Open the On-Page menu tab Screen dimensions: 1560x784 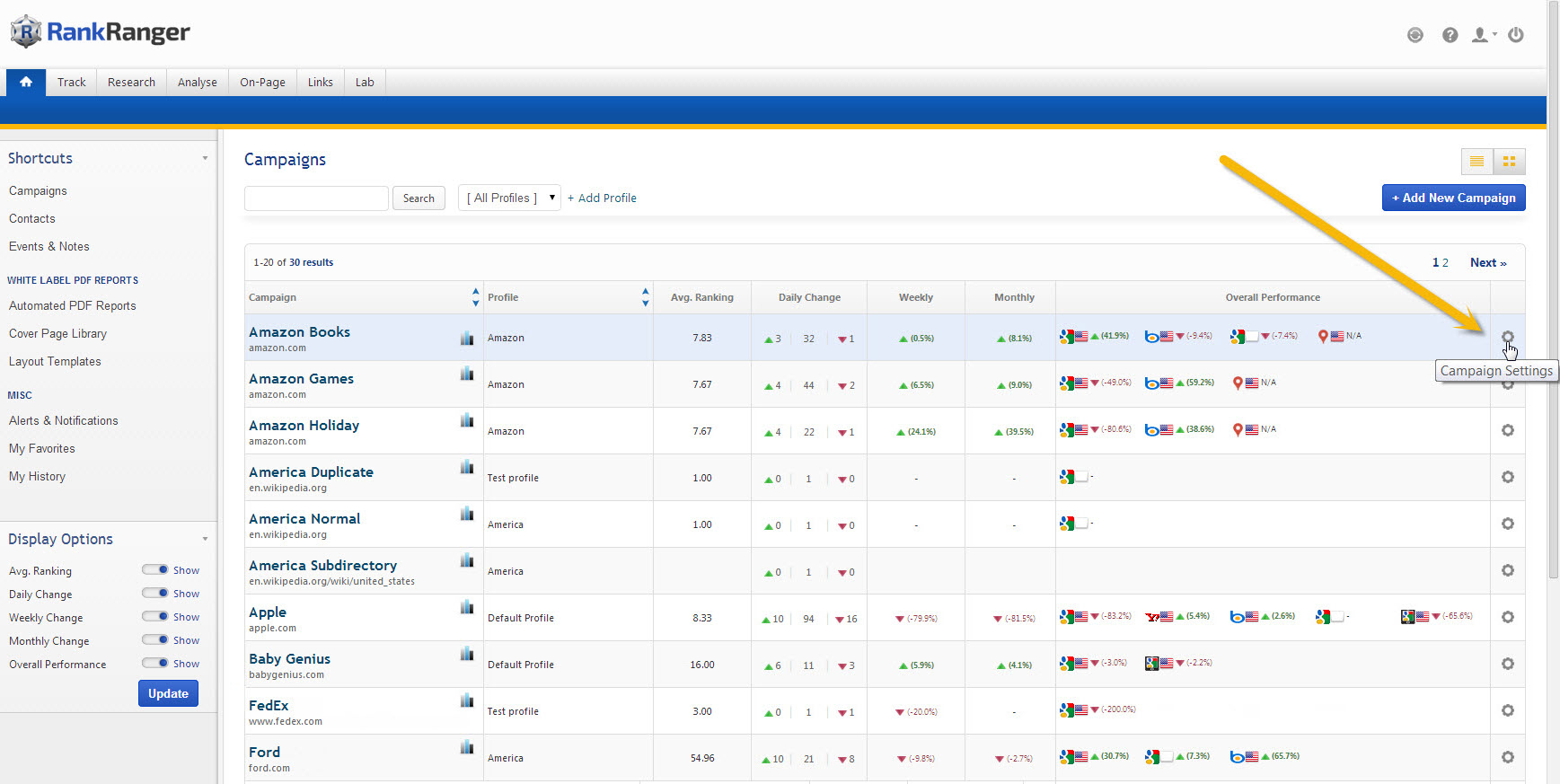(x=262, y=82)
